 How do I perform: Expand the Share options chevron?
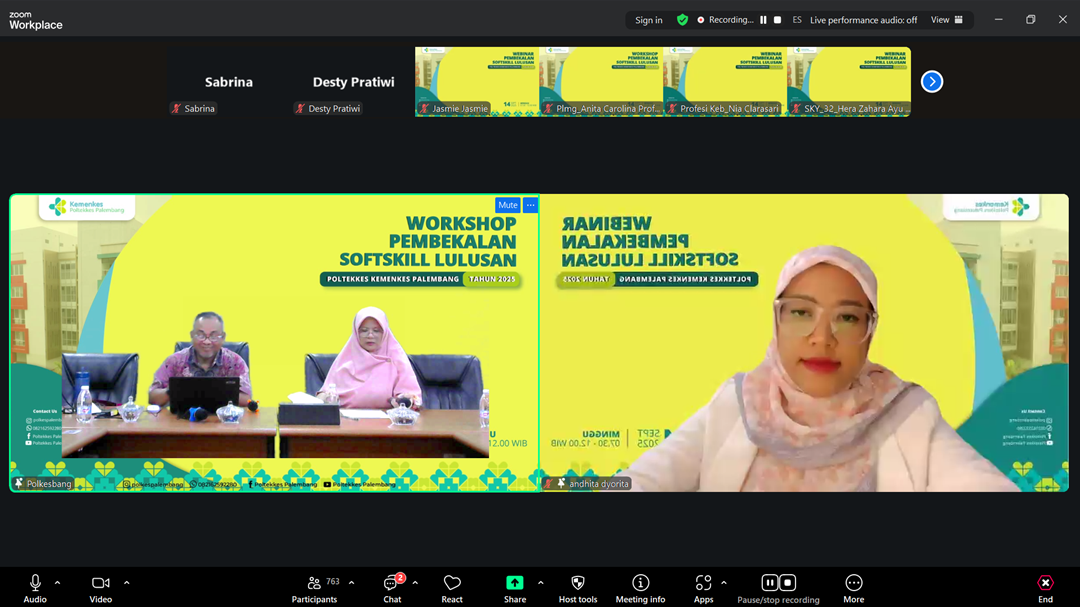[x=540, y=583]
